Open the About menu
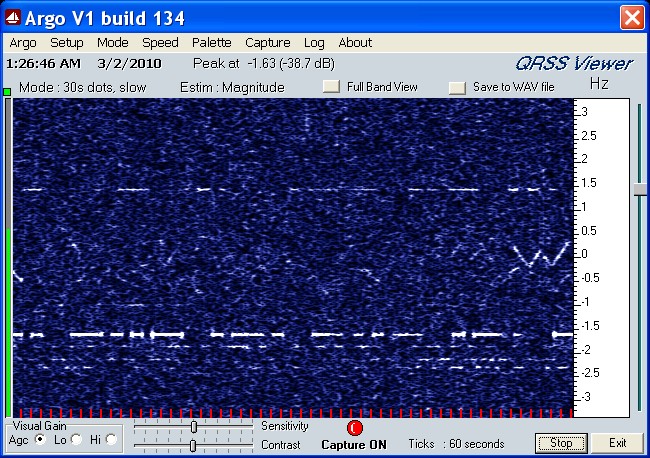Image resolution: width=650 pixels, height=458 pixels. point(355,43)
